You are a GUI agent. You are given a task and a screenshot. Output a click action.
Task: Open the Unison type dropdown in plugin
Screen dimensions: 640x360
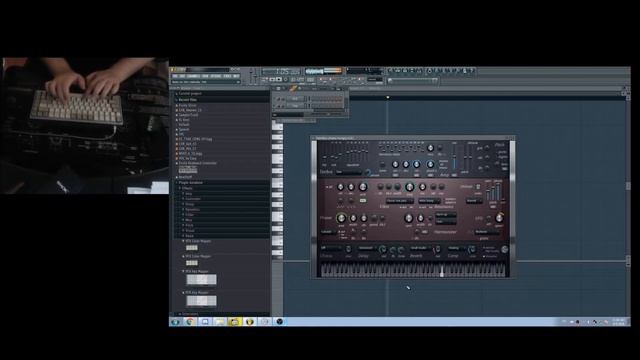(474, 201)
